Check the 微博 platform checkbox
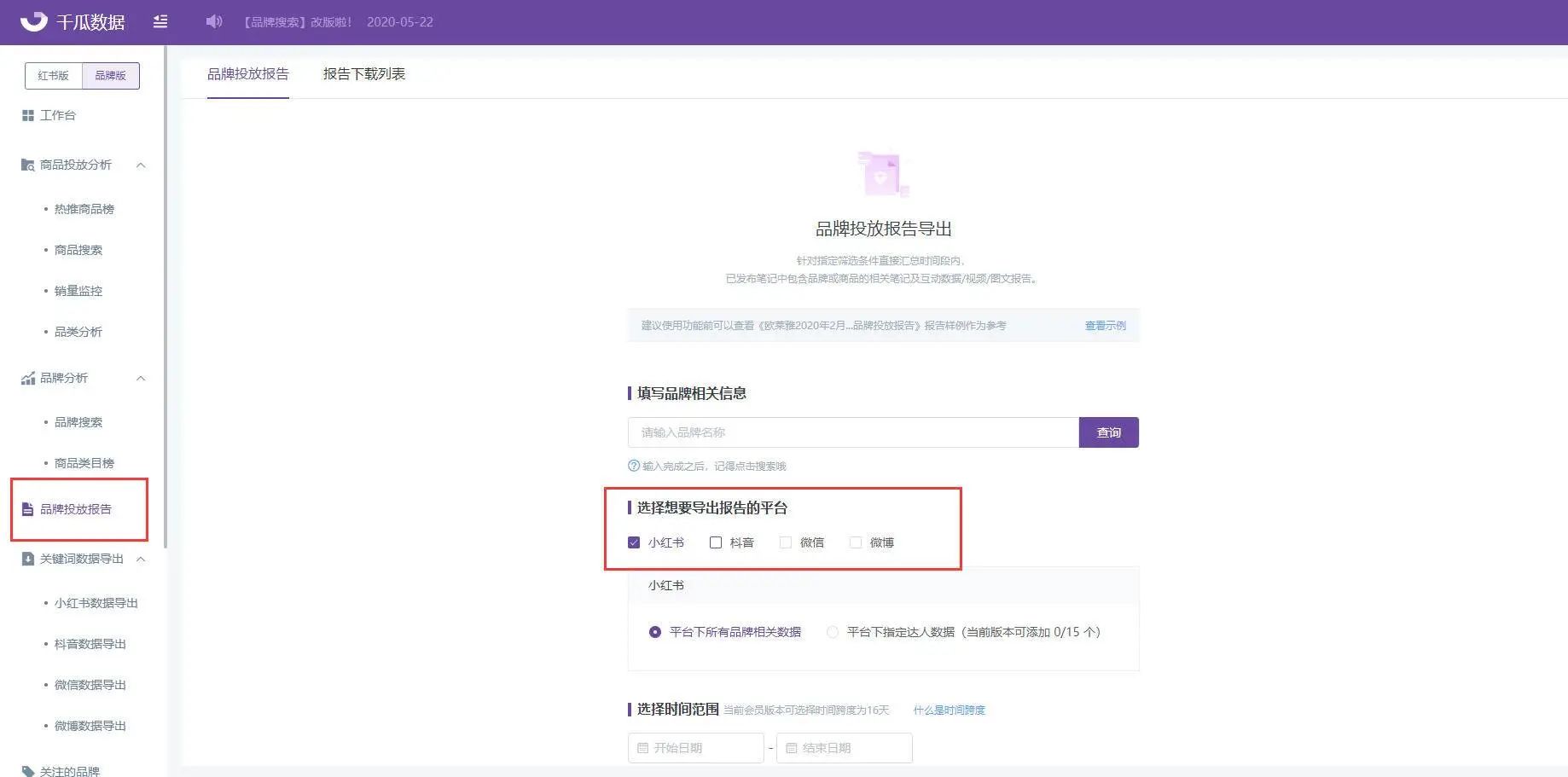The image size is (1568, 777). point(856,542)
